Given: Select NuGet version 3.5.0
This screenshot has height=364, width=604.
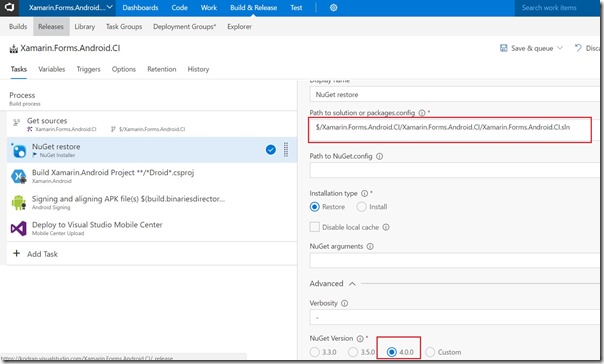Looking at the screenshot, I should pyautogui.click(x=353, y=352).
